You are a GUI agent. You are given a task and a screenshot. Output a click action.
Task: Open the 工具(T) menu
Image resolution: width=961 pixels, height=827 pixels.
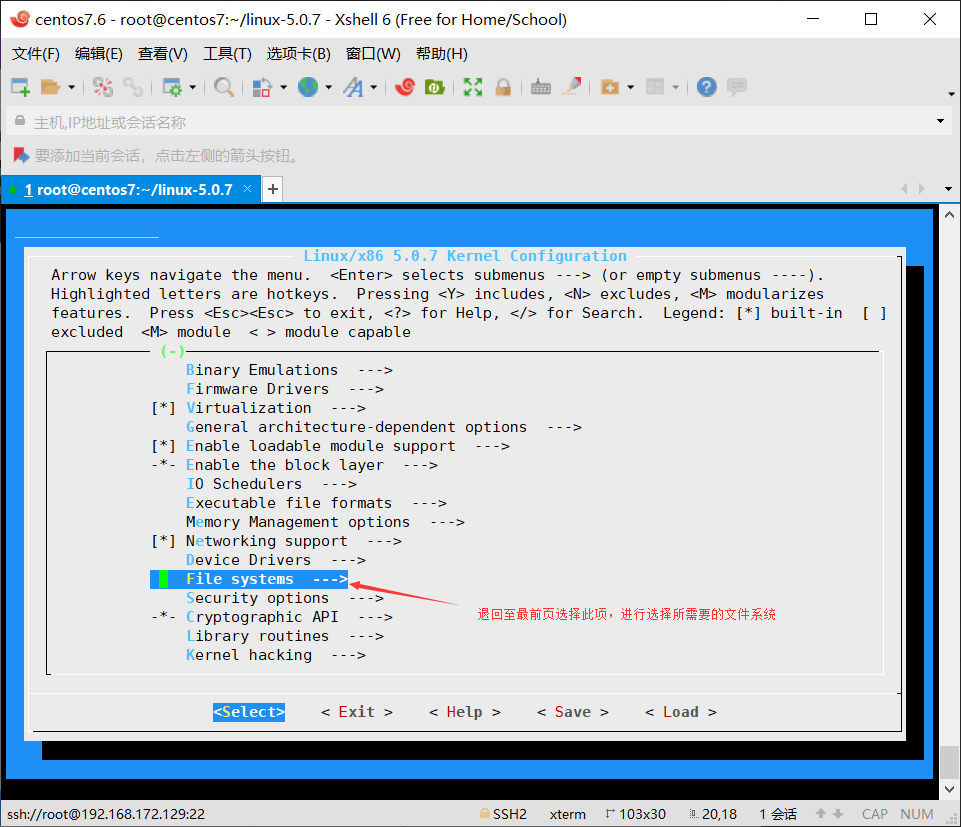(227, 54)
